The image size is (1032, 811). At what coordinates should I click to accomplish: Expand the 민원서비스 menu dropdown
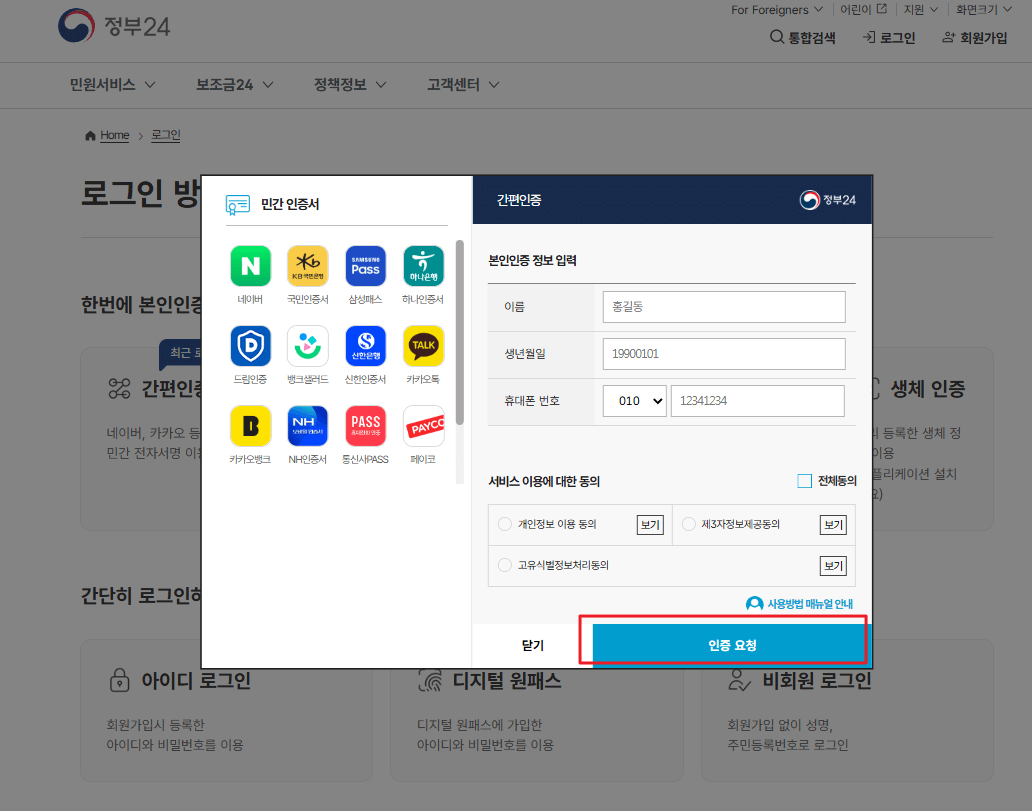(102, 85)
